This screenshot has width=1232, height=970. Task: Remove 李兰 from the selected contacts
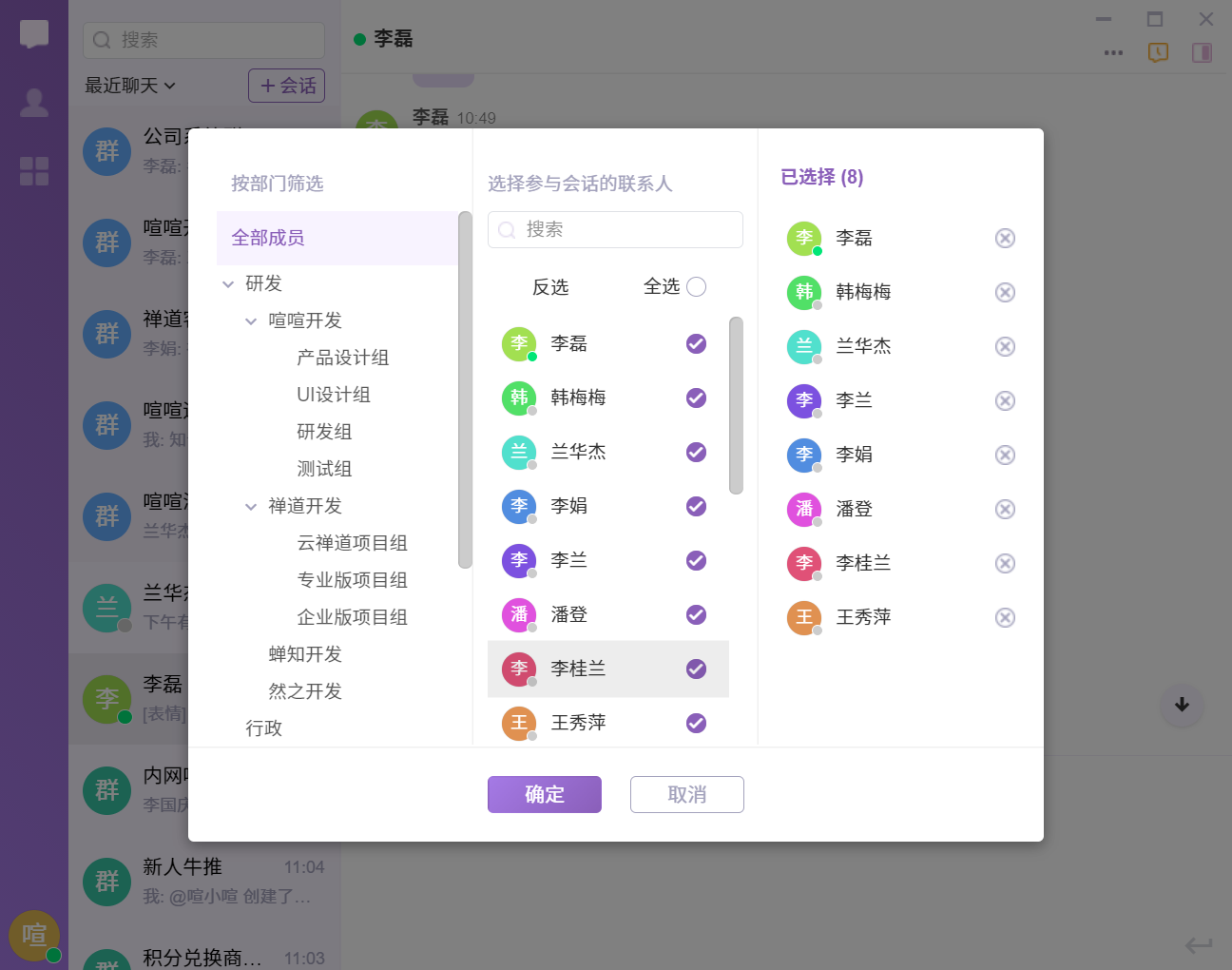point(1005,400)
